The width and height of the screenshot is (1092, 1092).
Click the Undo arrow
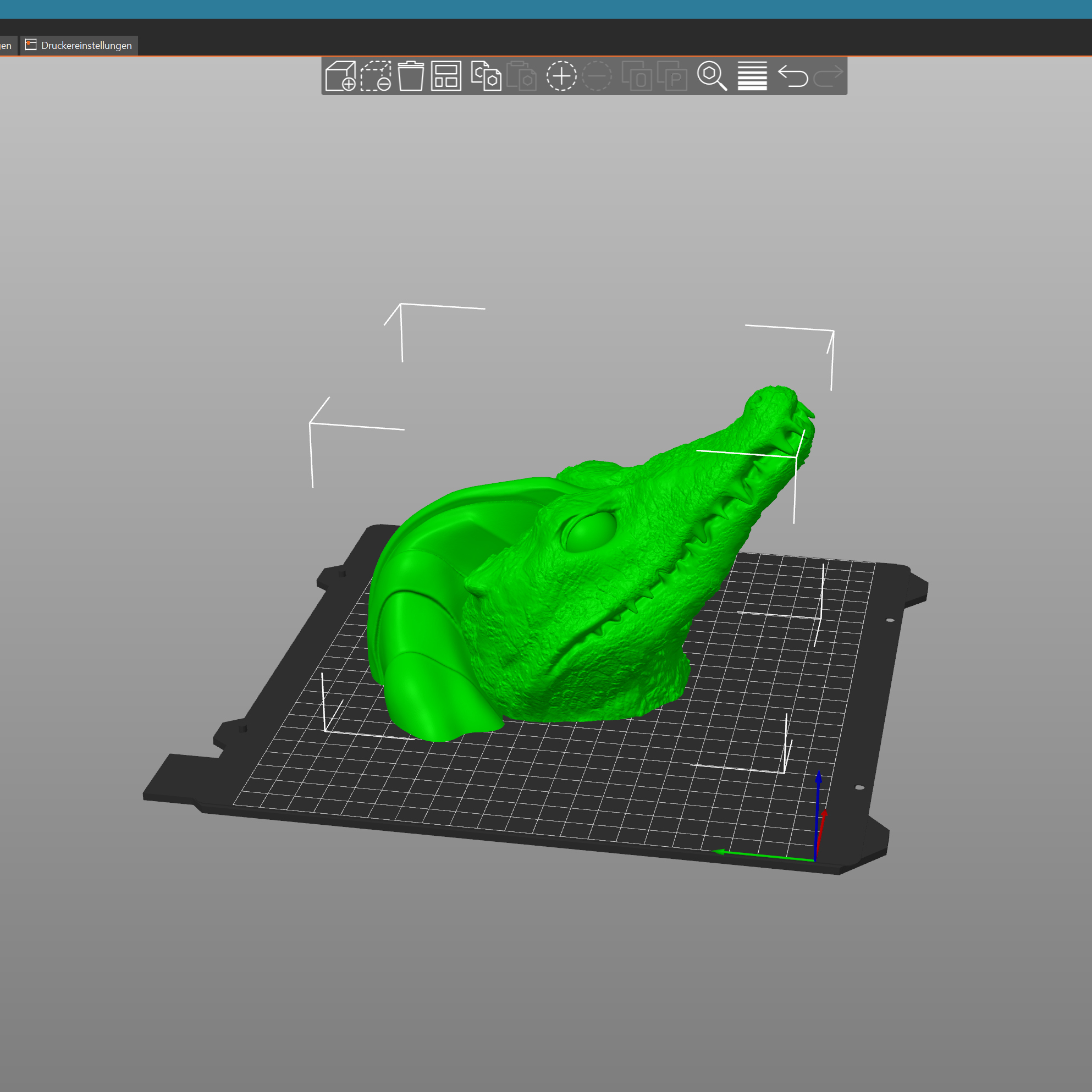[x=792, y=76]
